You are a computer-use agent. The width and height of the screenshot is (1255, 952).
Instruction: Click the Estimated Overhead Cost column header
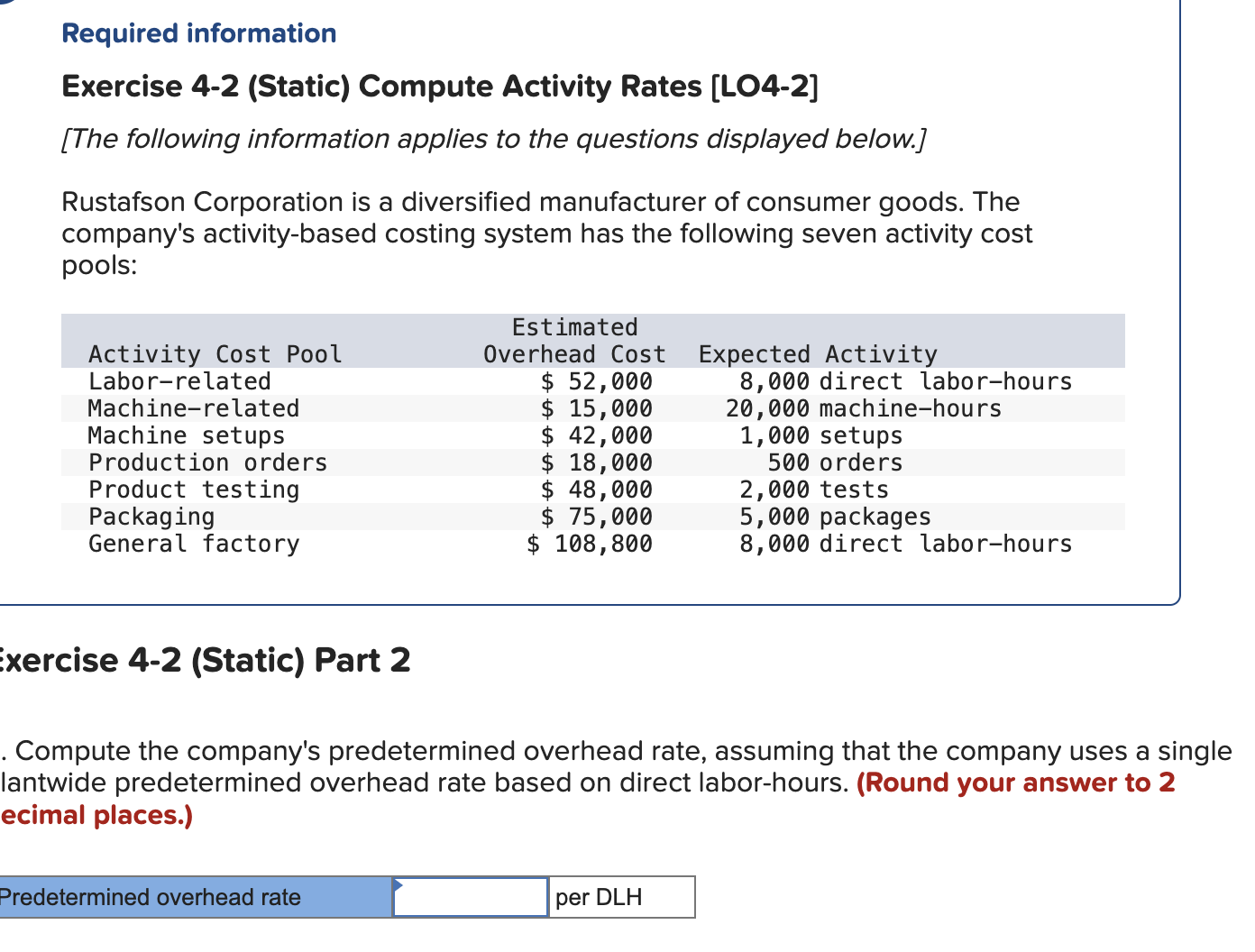click(574, 341)
